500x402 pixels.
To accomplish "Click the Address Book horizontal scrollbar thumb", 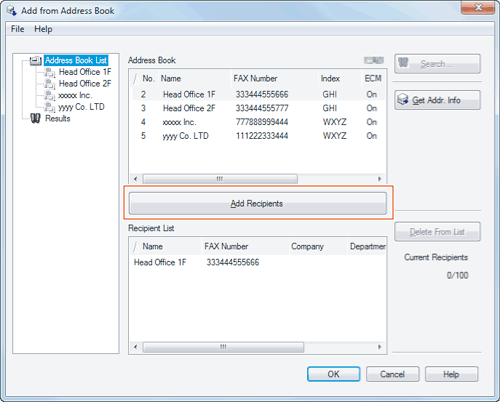I will click(x=220, y=179).
